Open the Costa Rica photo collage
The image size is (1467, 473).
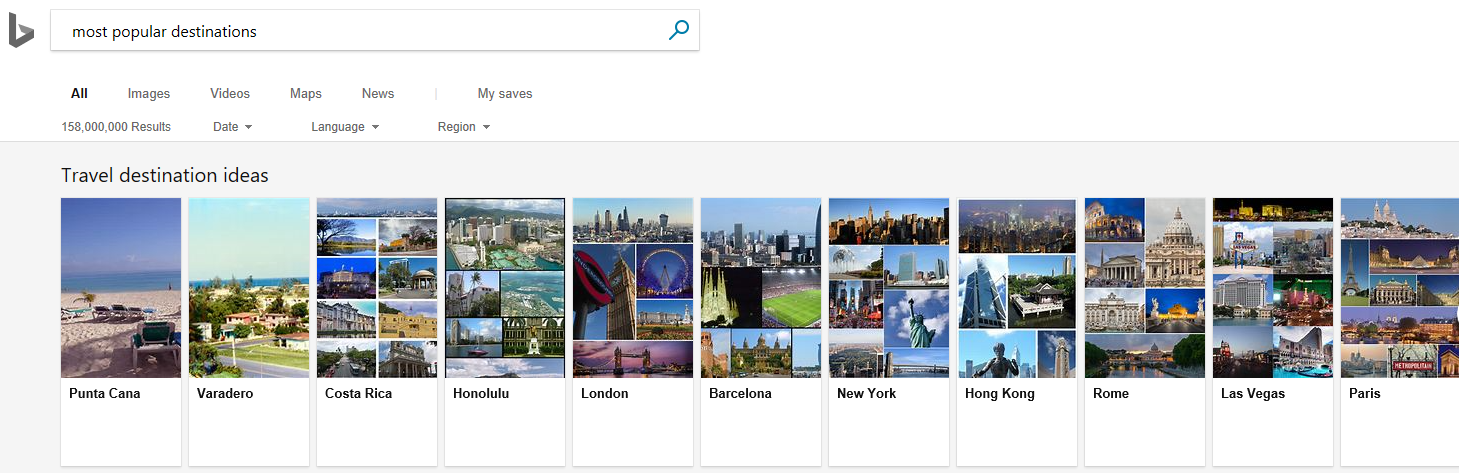click(377, 288)
